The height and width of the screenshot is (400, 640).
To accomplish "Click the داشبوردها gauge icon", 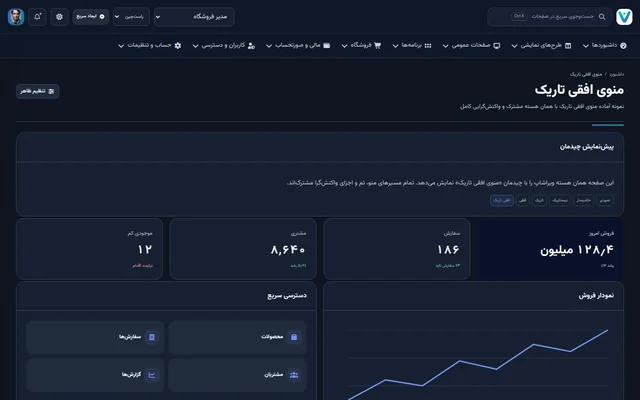I will pos(623,46).
